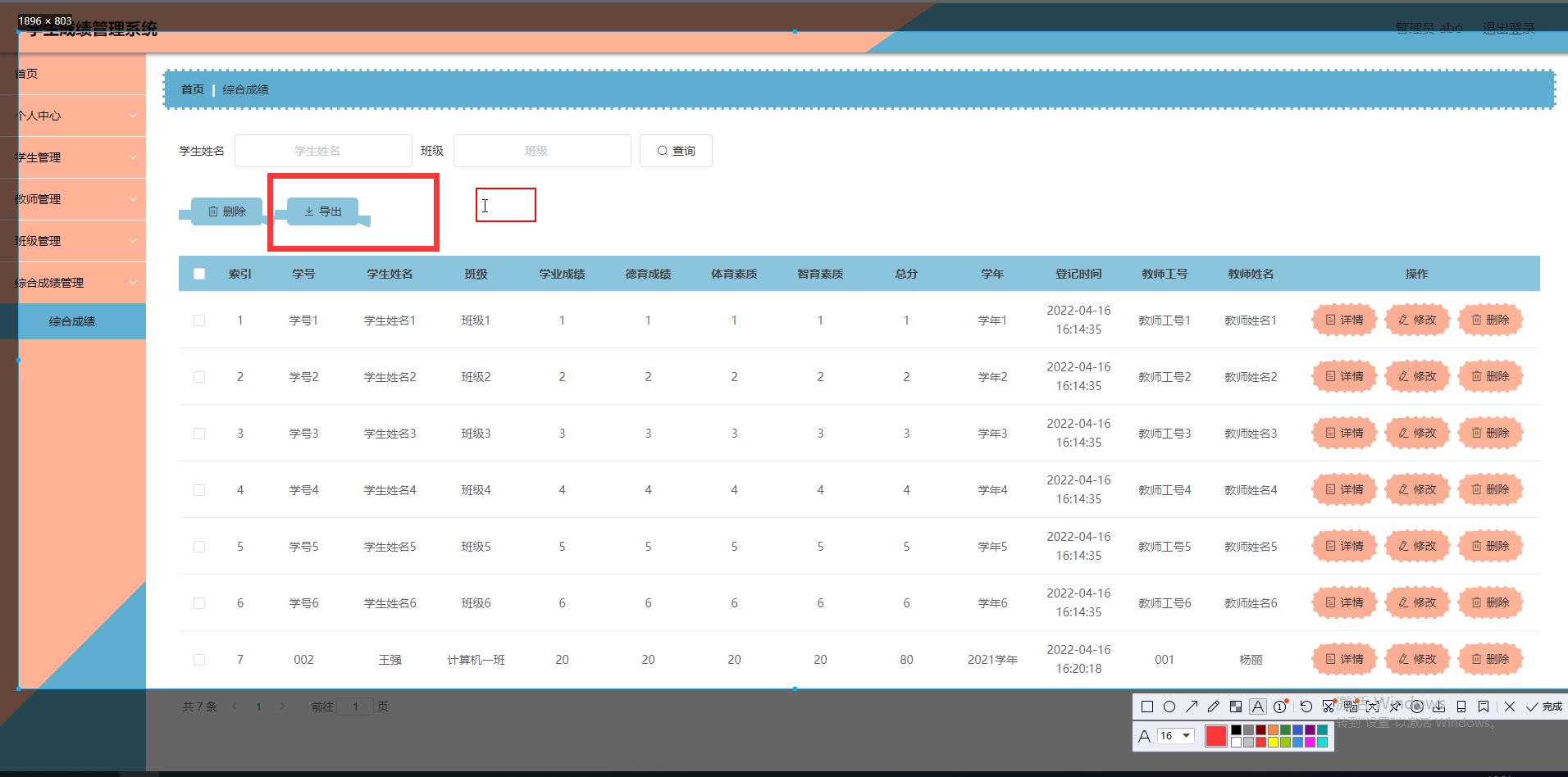Check the checkbox for row 学号1
Viewport: 1568px width, 777px height.
tap(199, 320)
